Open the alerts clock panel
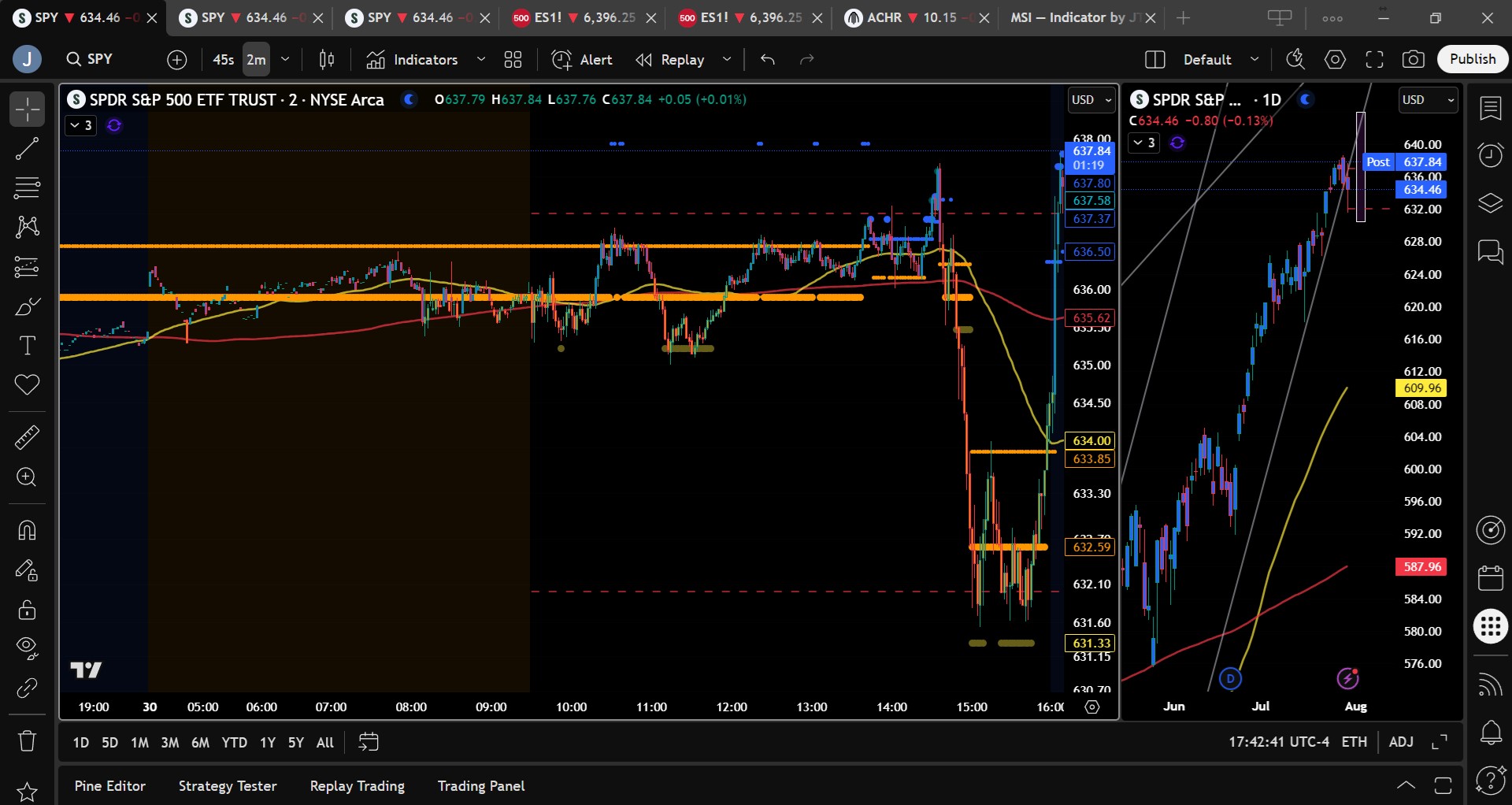The image size is (1512, 805). 1491,155
